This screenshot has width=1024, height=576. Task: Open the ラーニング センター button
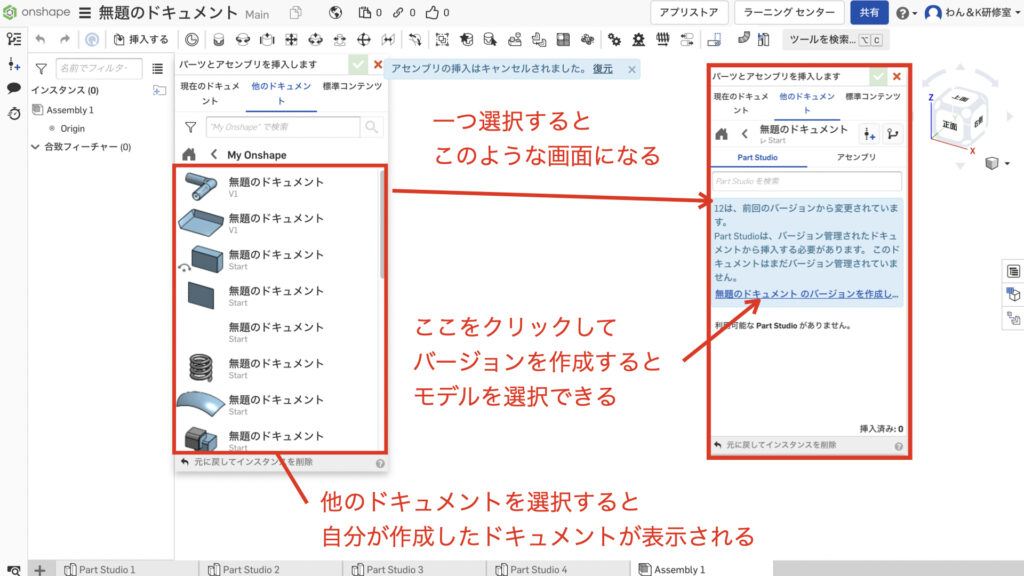click(x=789, y=12)
